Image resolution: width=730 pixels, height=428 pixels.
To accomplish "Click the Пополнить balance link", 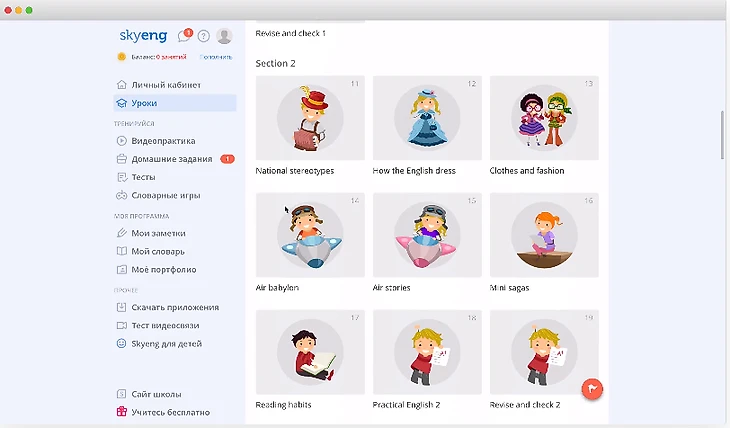I will click(216, 57).
